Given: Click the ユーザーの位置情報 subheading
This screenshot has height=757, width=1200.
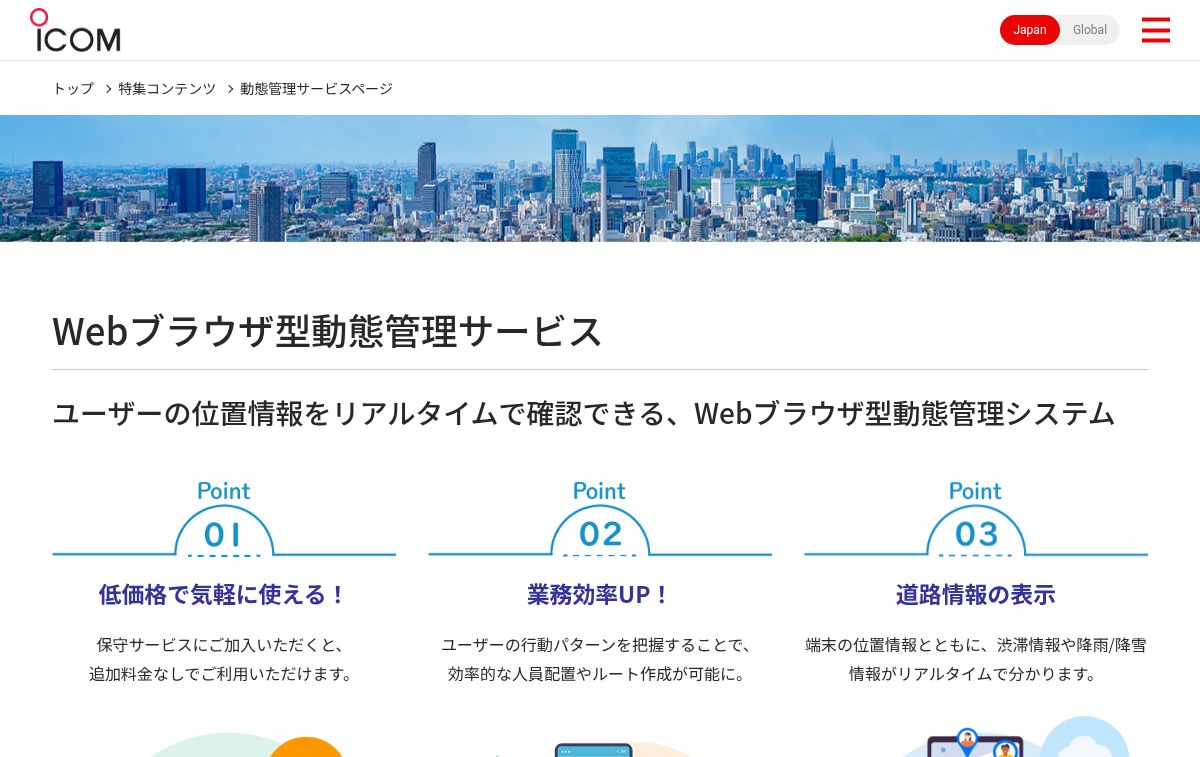Looking at the screenshot, I should (583, 413).
